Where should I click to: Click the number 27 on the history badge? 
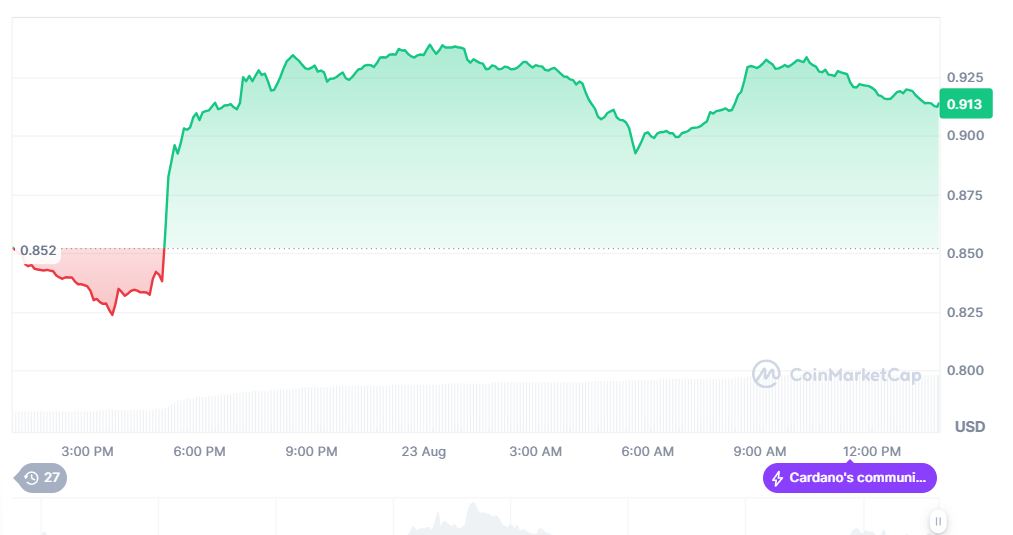point(51,478)
